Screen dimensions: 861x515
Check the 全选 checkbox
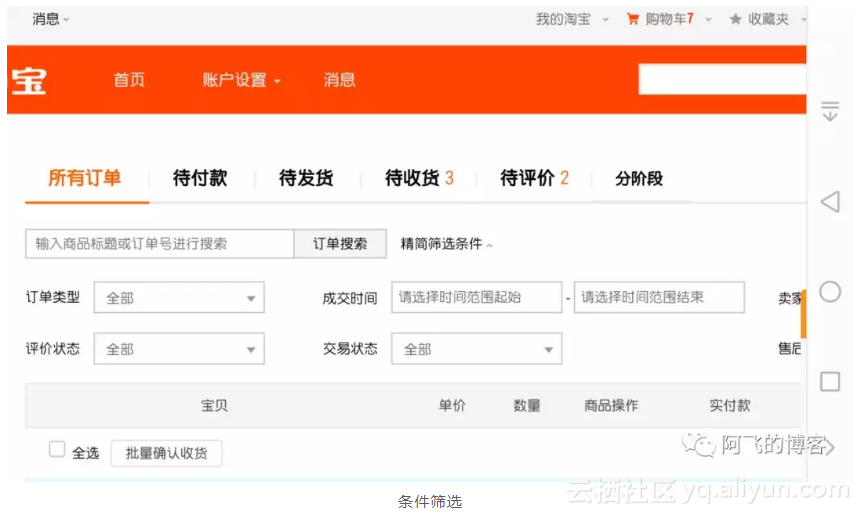[x=57, y=449]
